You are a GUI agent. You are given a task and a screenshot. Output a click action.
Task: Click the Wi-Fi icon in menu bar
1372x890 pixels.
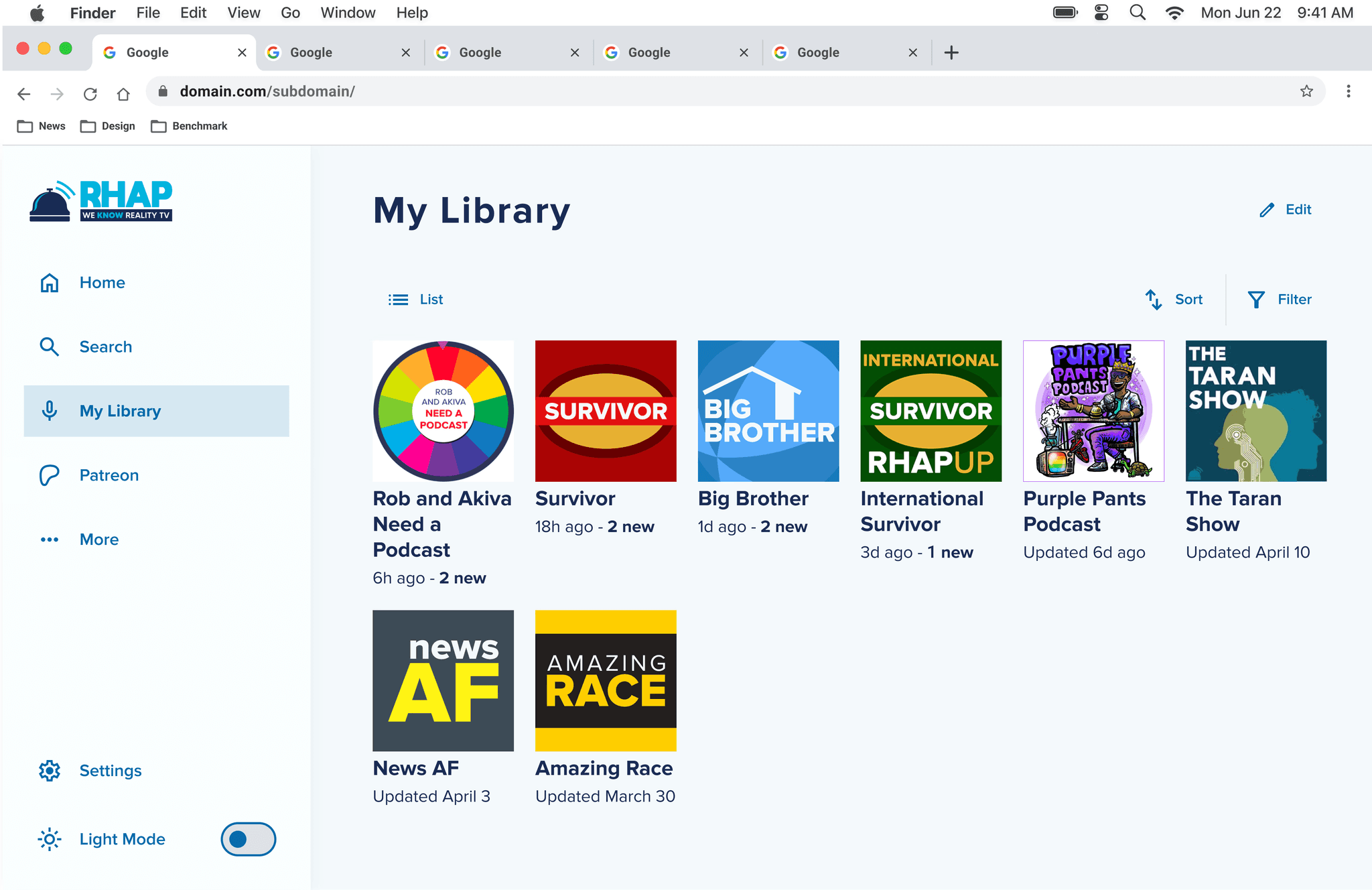click(1174, 13)
